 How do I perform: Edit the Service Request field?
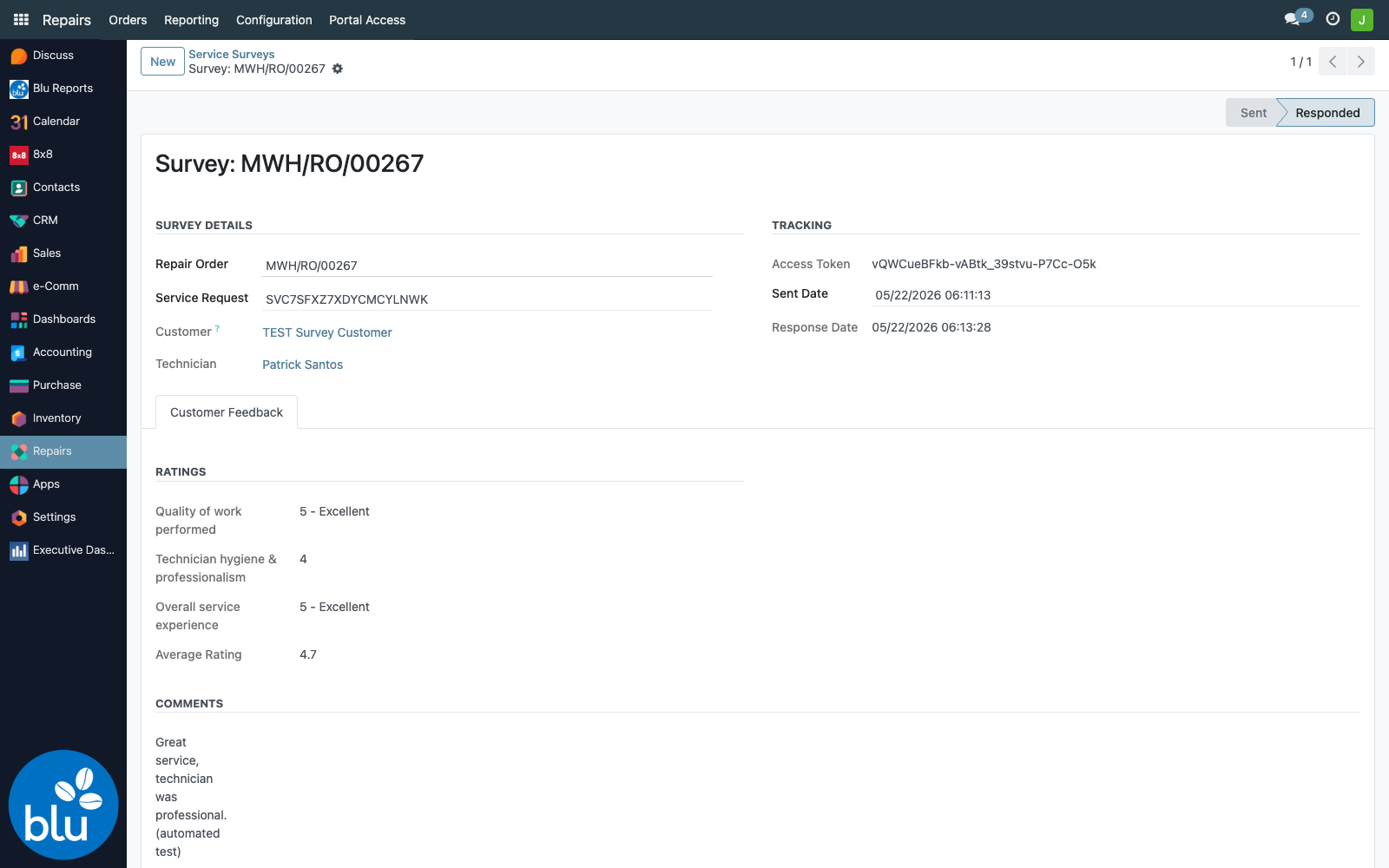pos(487,299)
